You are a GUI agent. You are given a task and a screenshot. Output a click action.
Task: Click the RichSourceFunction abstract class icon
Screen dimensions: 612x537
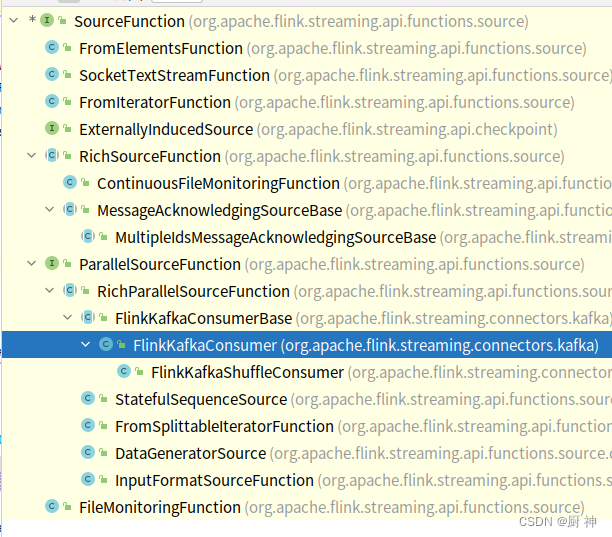(52, 155)
